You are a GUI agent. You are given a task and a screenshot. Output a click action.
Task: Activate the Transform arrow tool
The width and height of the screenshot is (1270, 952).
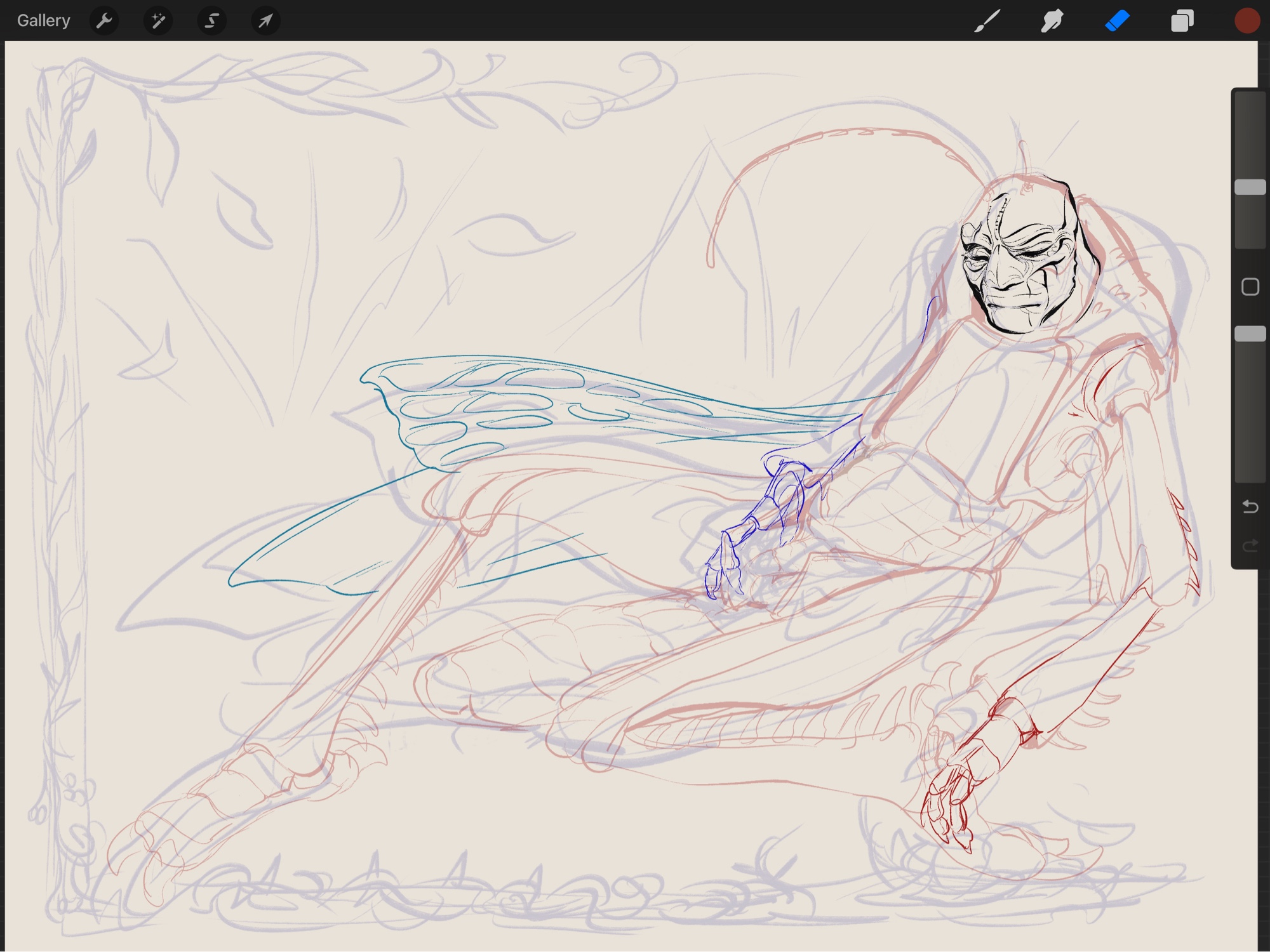click(265, 21)
